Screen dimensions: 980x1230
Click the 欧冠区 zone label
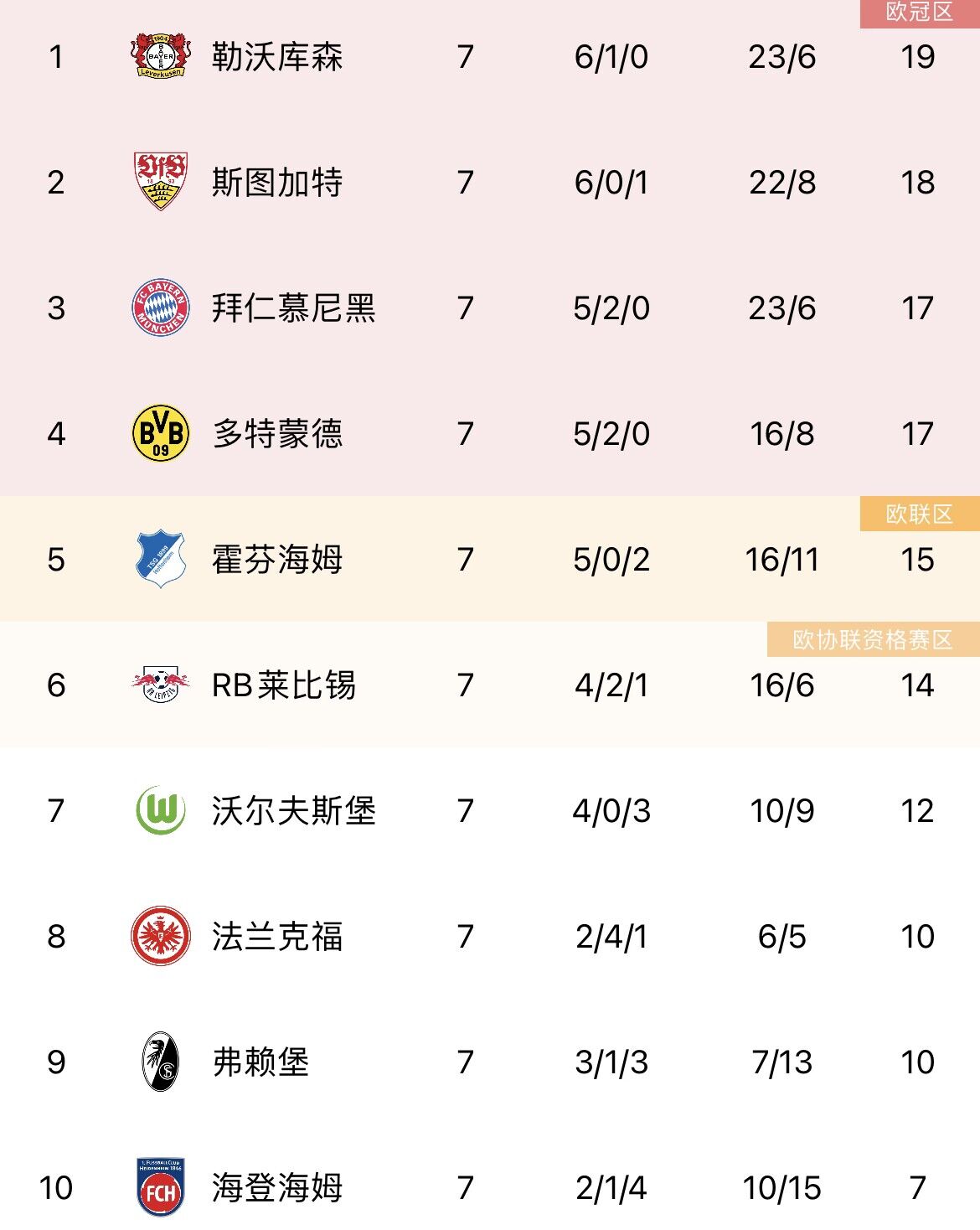(919, 13)
